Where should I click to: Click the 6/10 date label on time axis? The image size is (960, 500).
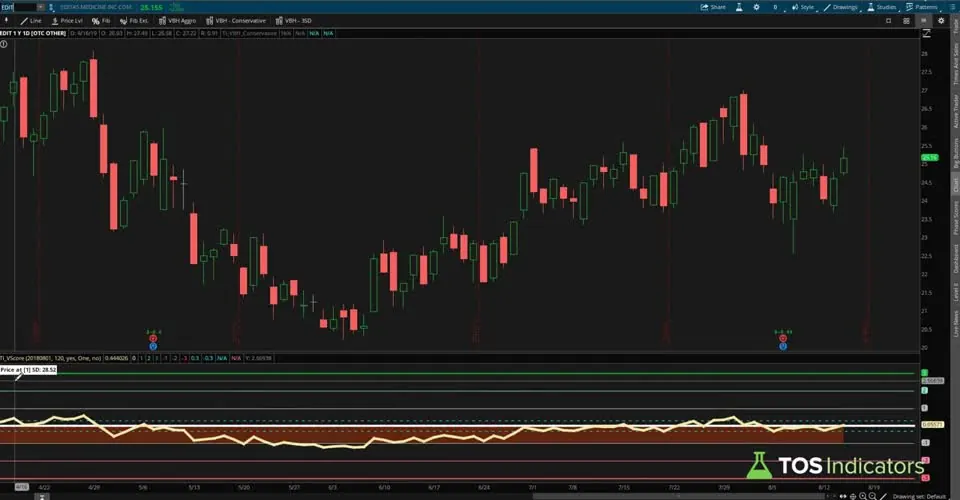(384, 488)
